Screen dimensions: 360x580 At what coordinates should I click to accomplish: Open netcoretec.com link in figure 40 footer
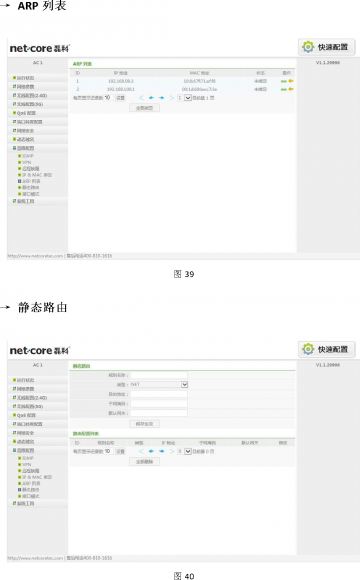pyautogui.click(x=35, y=558)
